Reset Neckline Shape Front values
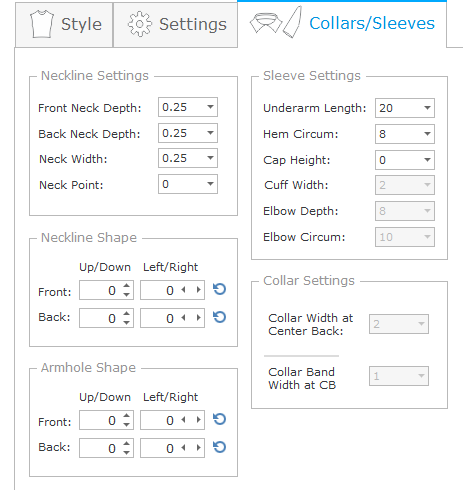 pyautogui.click(x=220, y=289)
